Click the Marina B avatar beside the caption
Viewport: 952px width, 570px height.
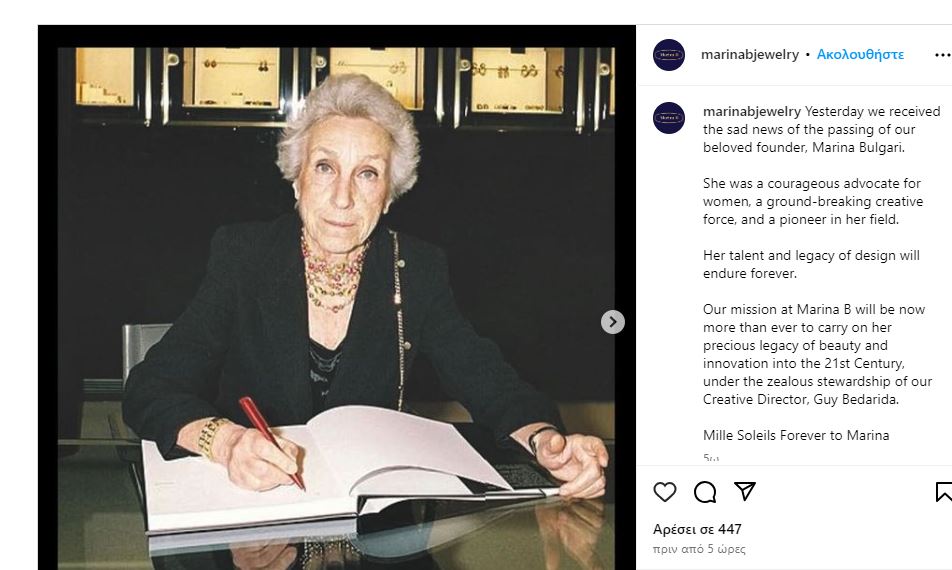[669, 118]
